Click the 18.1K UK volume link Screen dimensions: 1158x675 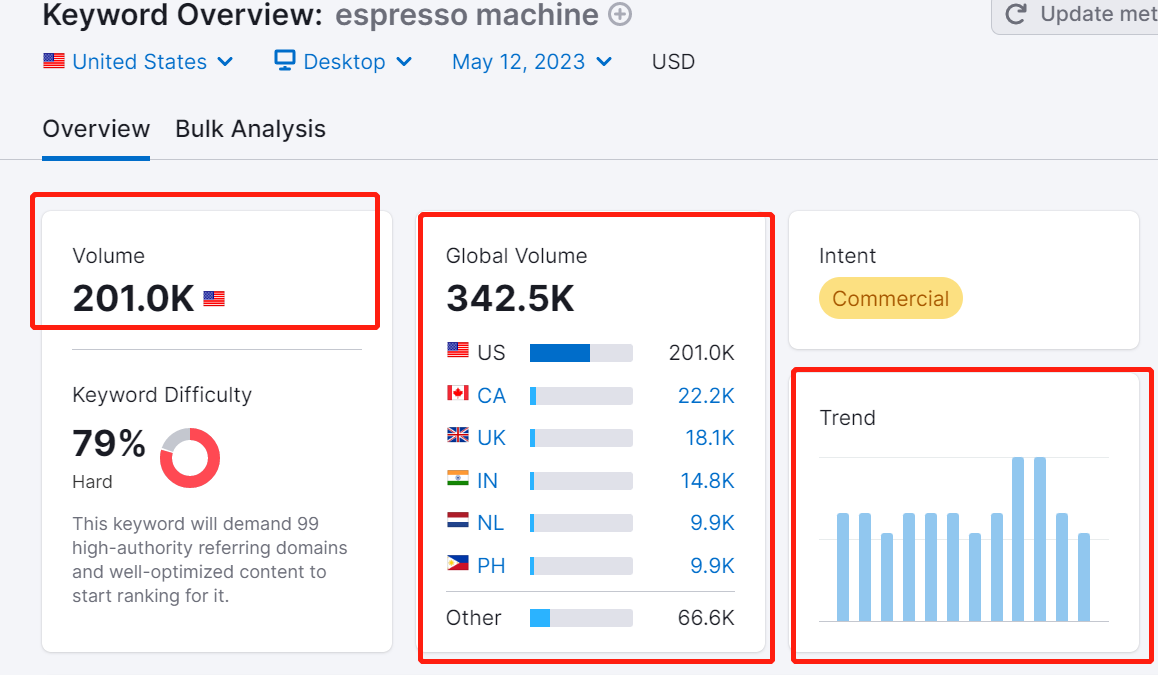706,438
